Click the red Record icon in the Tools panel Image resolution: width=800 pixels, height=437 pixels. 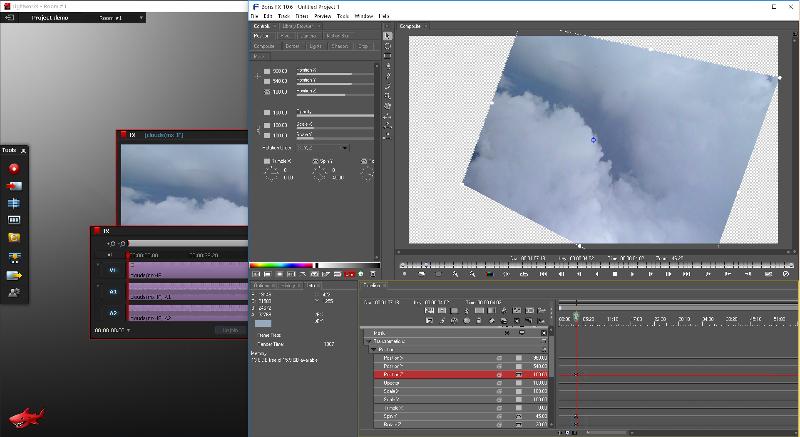pyautogui.click(x=14, y=168)
